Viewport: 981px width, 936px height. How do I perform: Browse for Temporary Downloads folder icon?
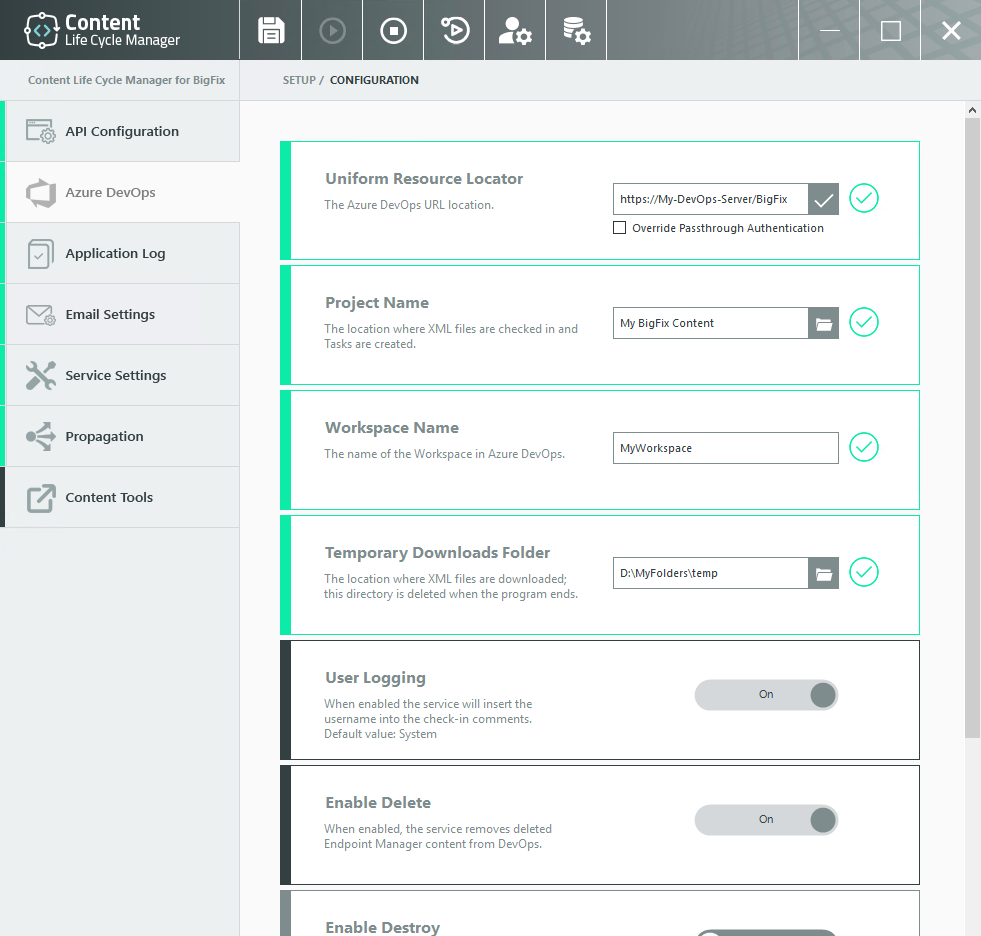(823, 573)
